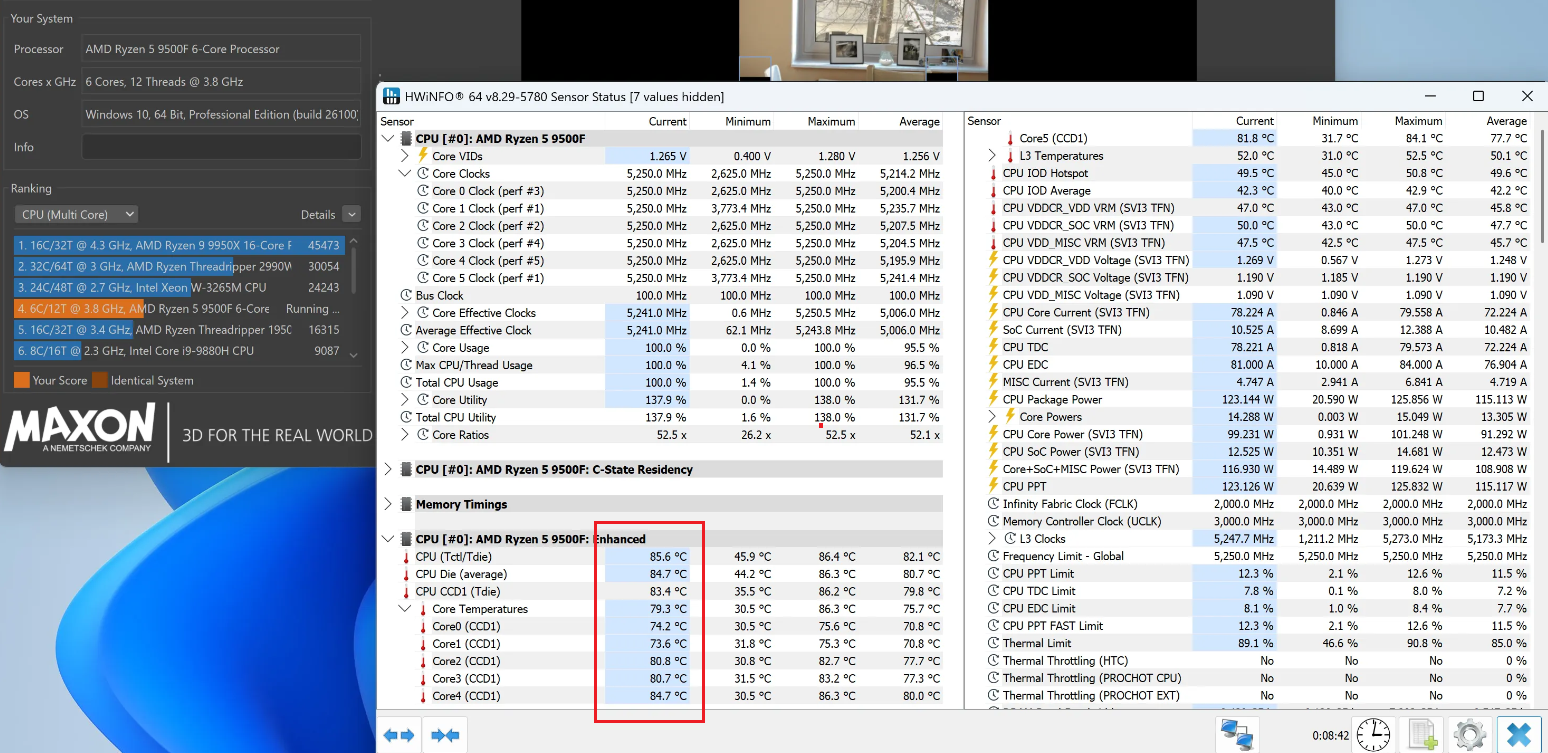Expand the Memory Timings section
The height and width of the screenshot is (753, 1548).
388,504
